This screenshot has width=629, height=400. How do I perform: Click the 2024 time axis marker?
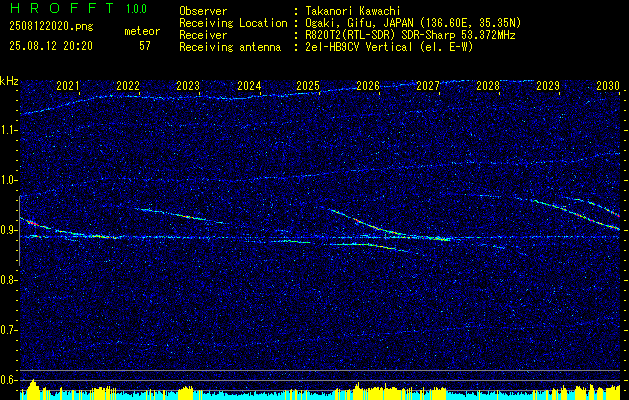point(249,85)
